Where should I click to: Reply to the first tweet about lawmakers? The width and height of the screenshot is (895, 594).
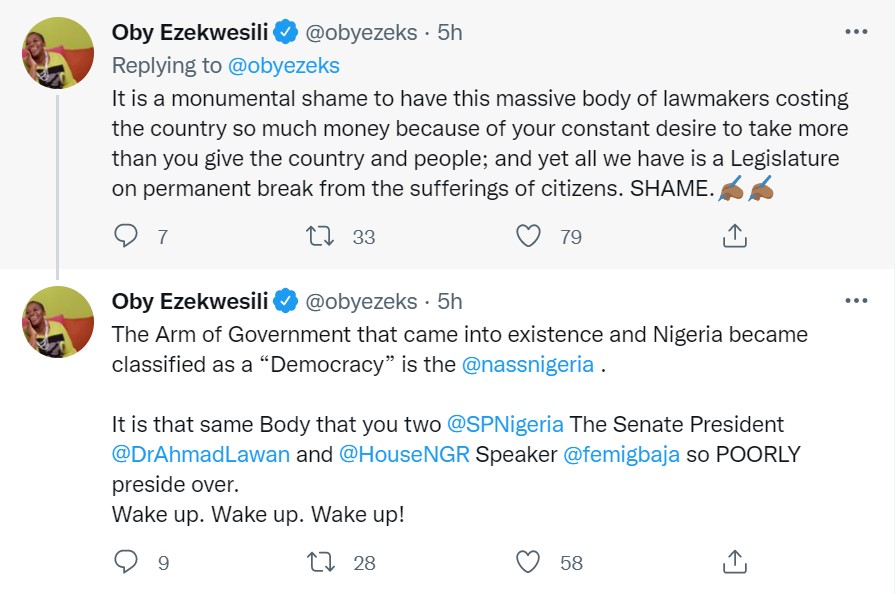(x=125, y=236)
